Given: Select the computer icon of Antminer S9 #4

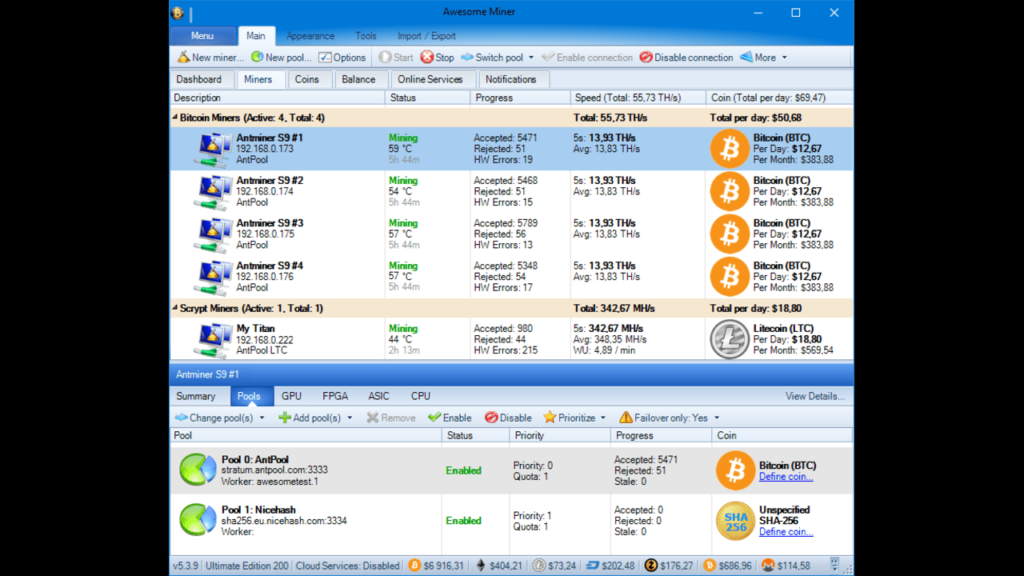Looking at the screenshot, I should 213,277.
